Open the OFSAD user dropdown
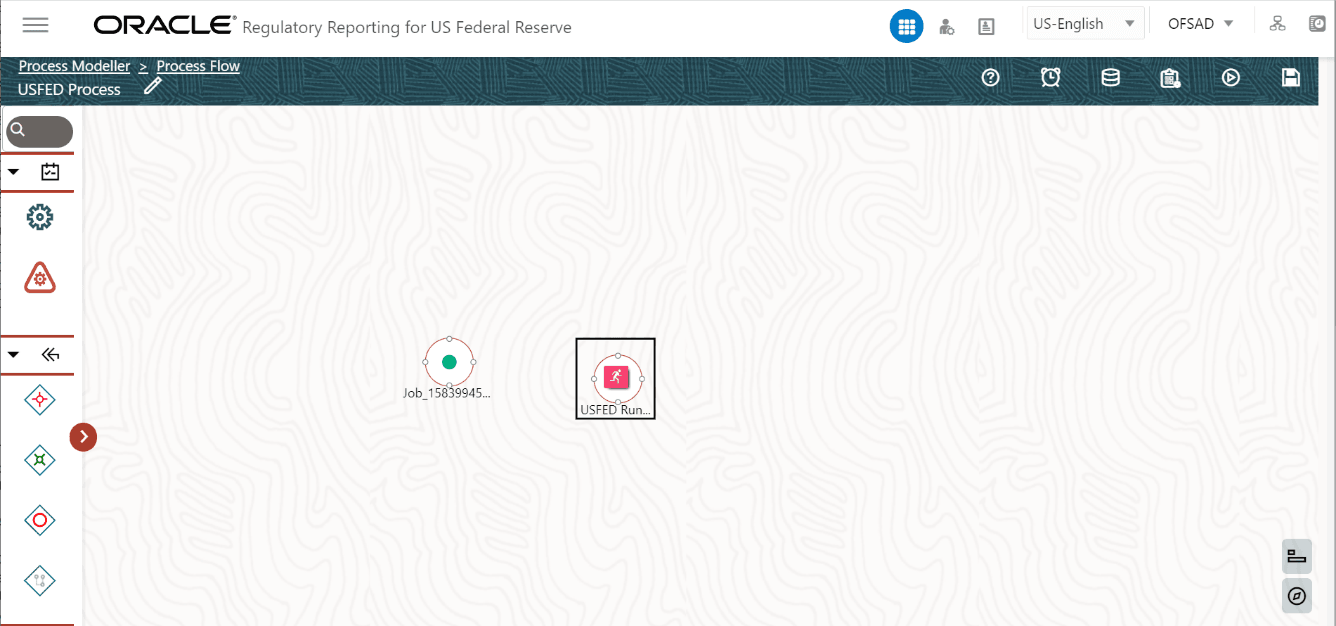This screenshot has height=626, width=1336. [x=1200, y=24]
